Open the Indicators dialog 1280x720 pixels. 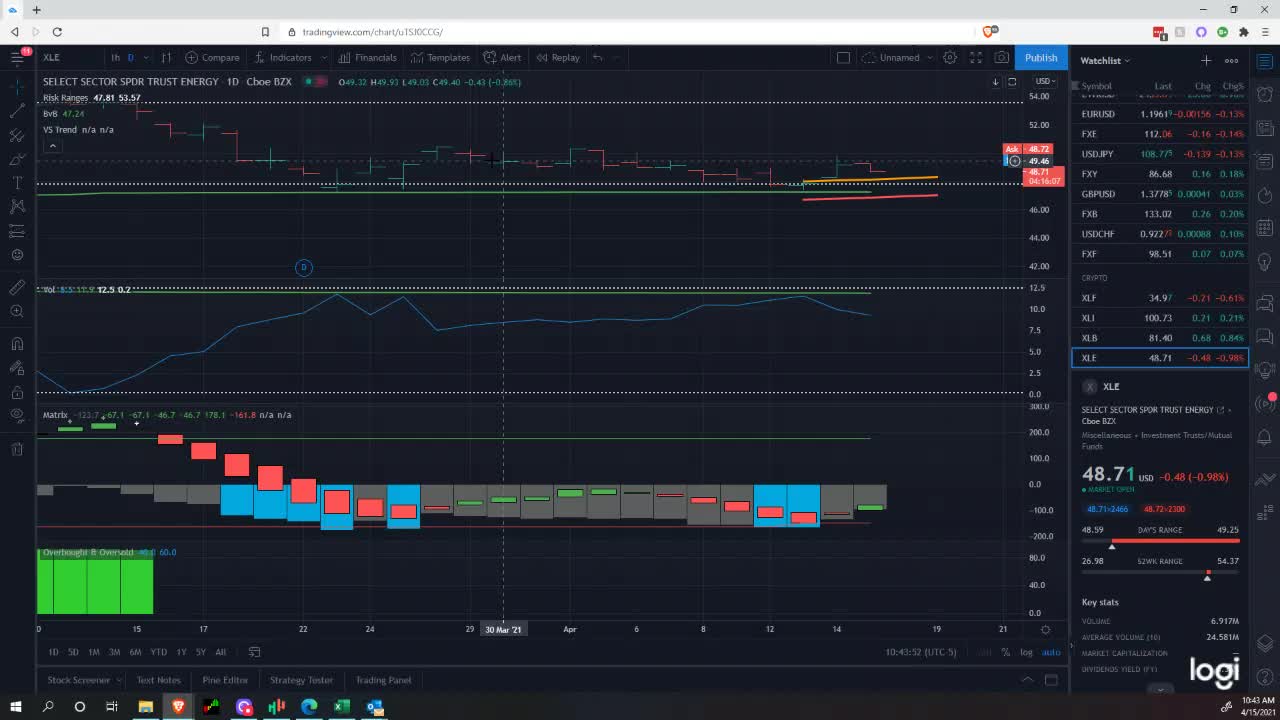point(283,57)
